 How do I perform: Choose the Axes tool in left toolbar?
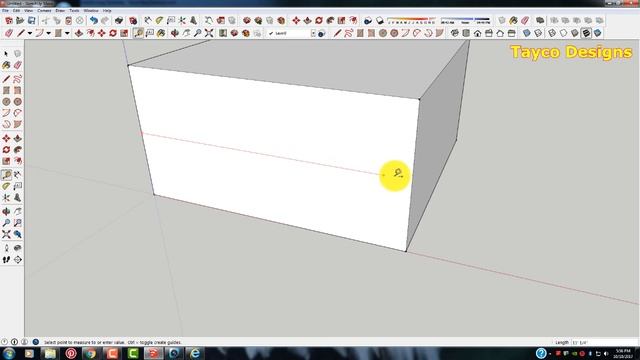pos(6,198)
